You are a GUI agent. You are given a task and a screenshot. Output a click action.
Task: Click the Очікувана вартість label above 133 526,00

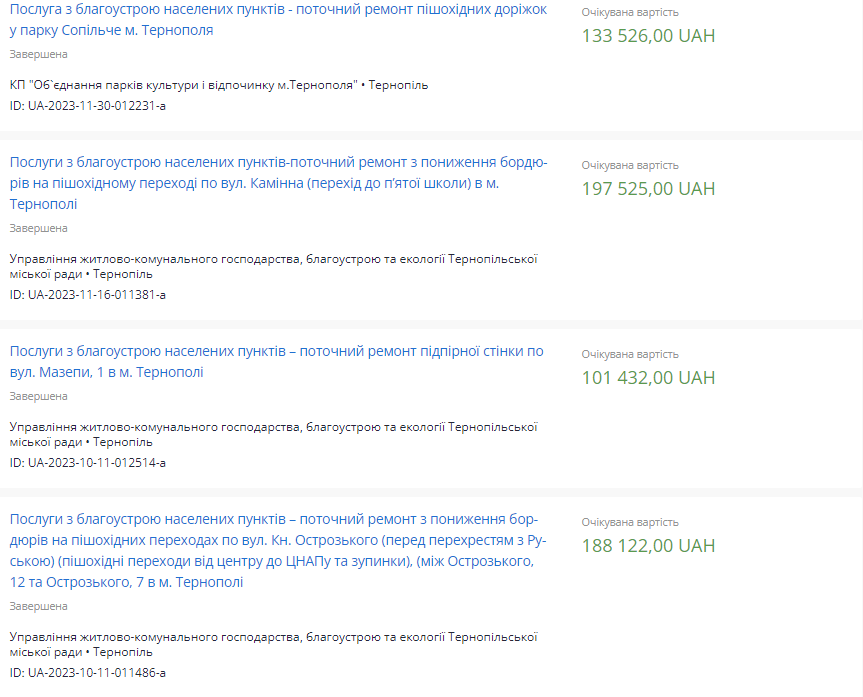point(630,12)
